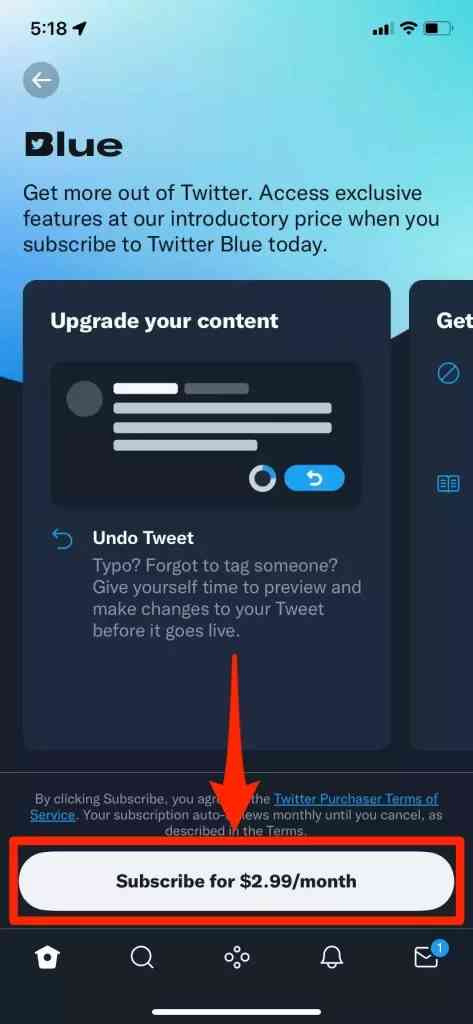This screenshot has width=473, height=1024.
Task: Tap the blue undo button in preview
Action: (x=314, y=479)
